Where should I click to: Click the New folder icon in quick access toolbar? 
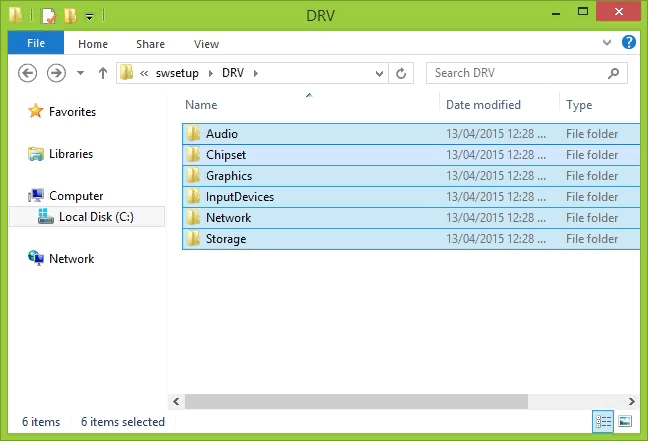pyautogui.click(x=70, y=16)
